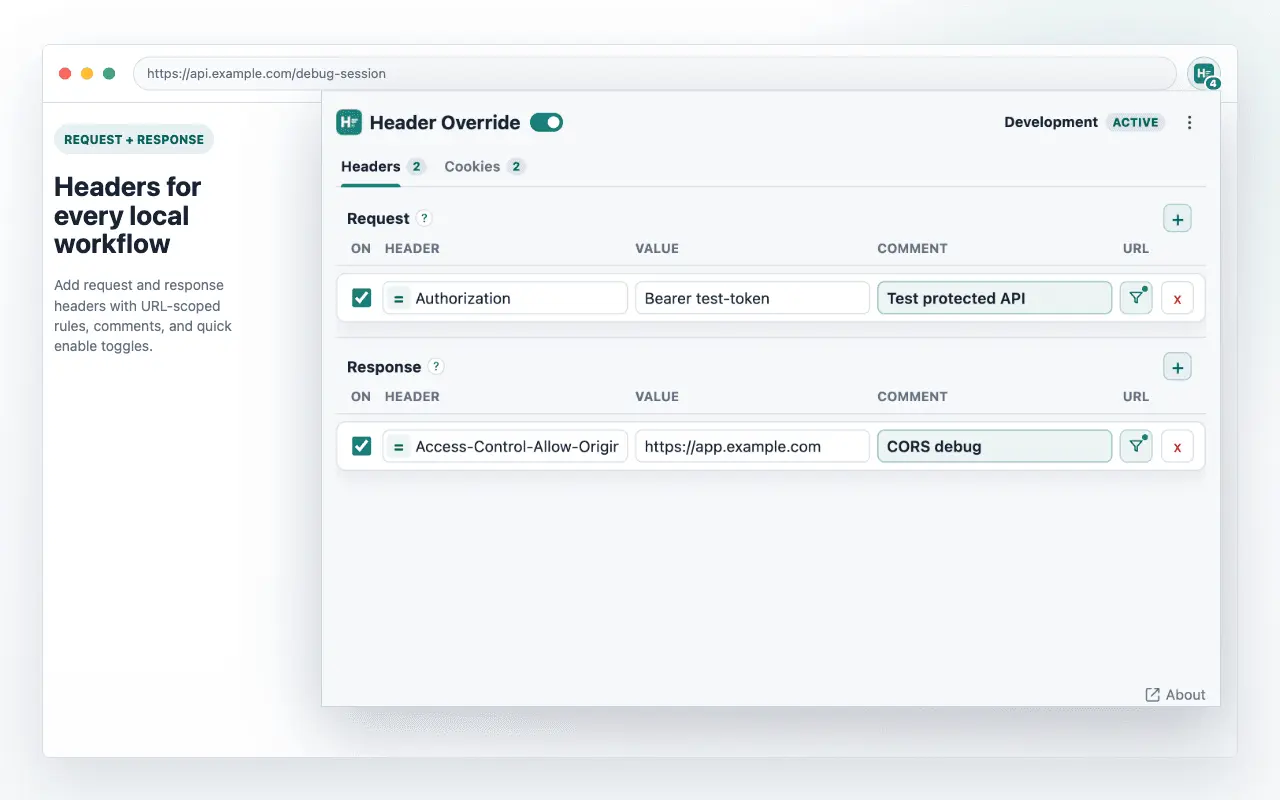
Task: Click the ACTIVE status badge
Action: 1136,122
